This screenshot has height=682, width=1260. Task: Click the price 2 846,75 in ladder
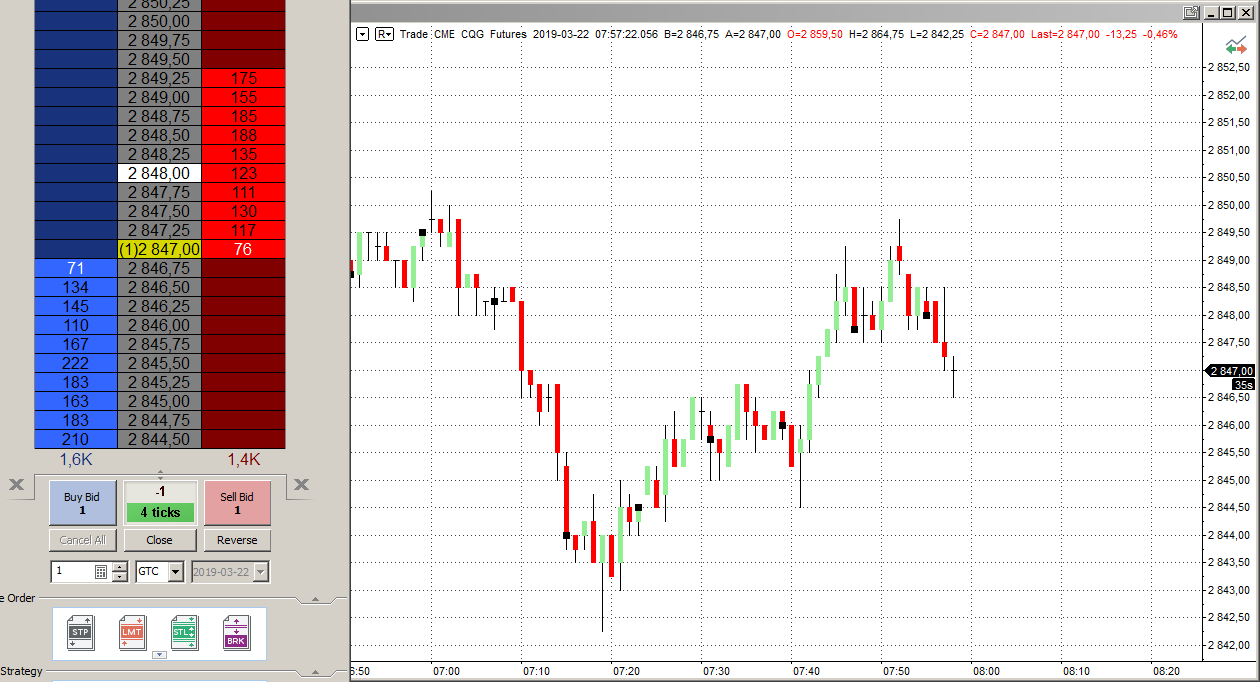(x=159, y=268)
